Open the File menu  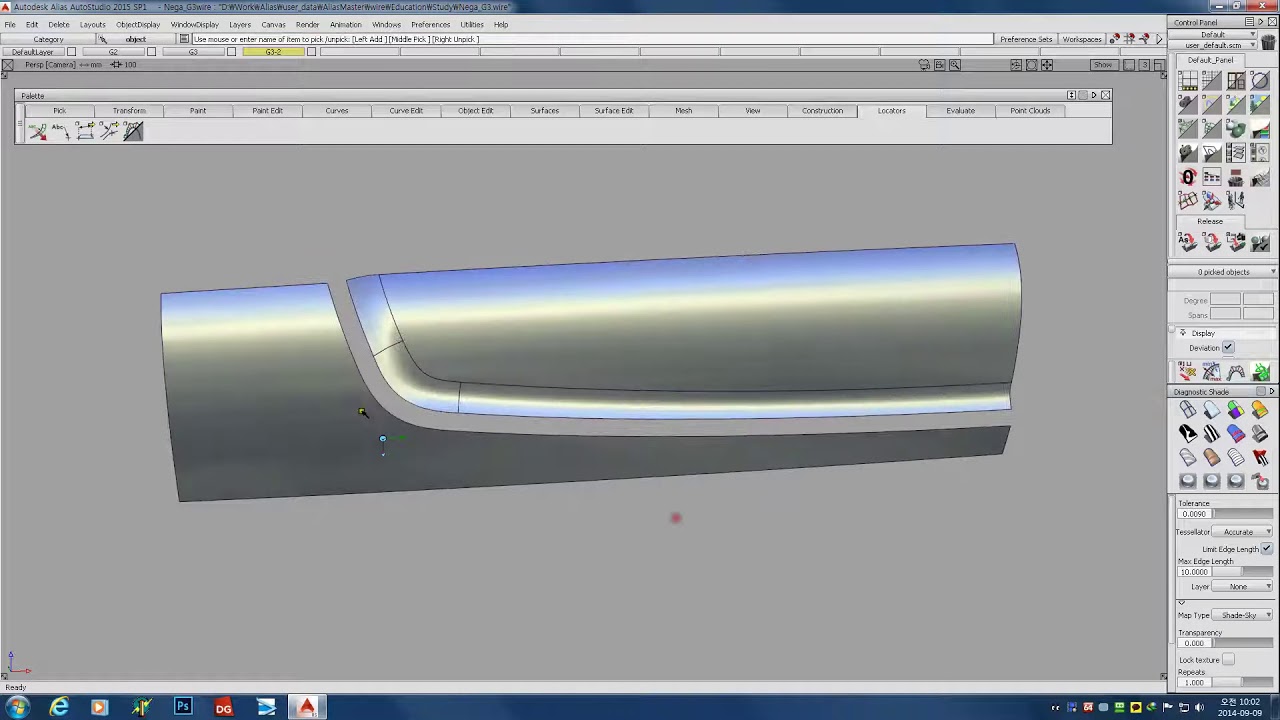pyautogui.click(x=9, y=24)
